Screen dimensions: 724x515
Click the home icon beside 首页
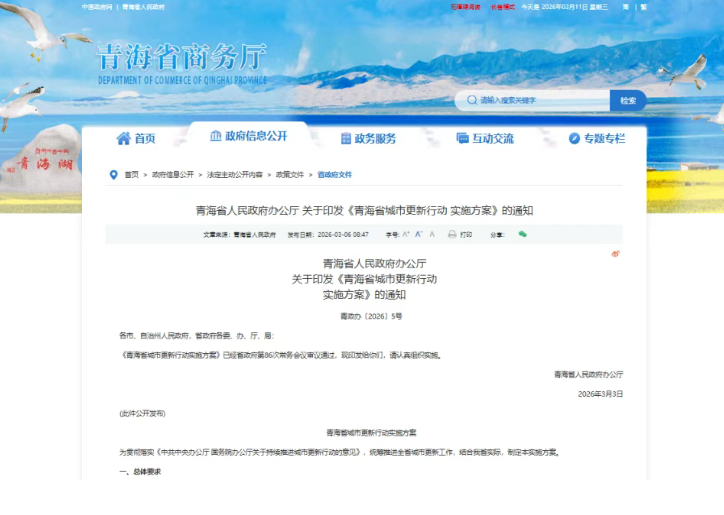pyautogui.click(x=123, y=138)
